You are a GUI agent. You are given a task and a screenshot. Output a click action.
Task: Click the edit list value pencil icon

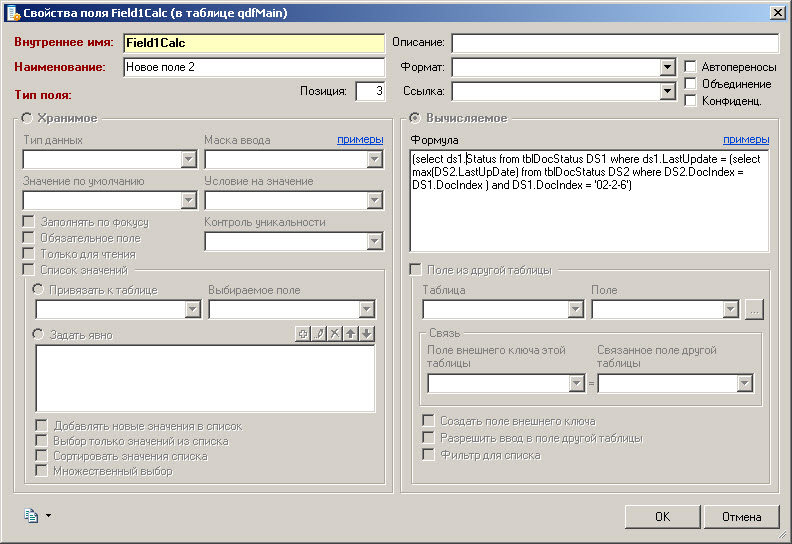(x=319, y=333)
